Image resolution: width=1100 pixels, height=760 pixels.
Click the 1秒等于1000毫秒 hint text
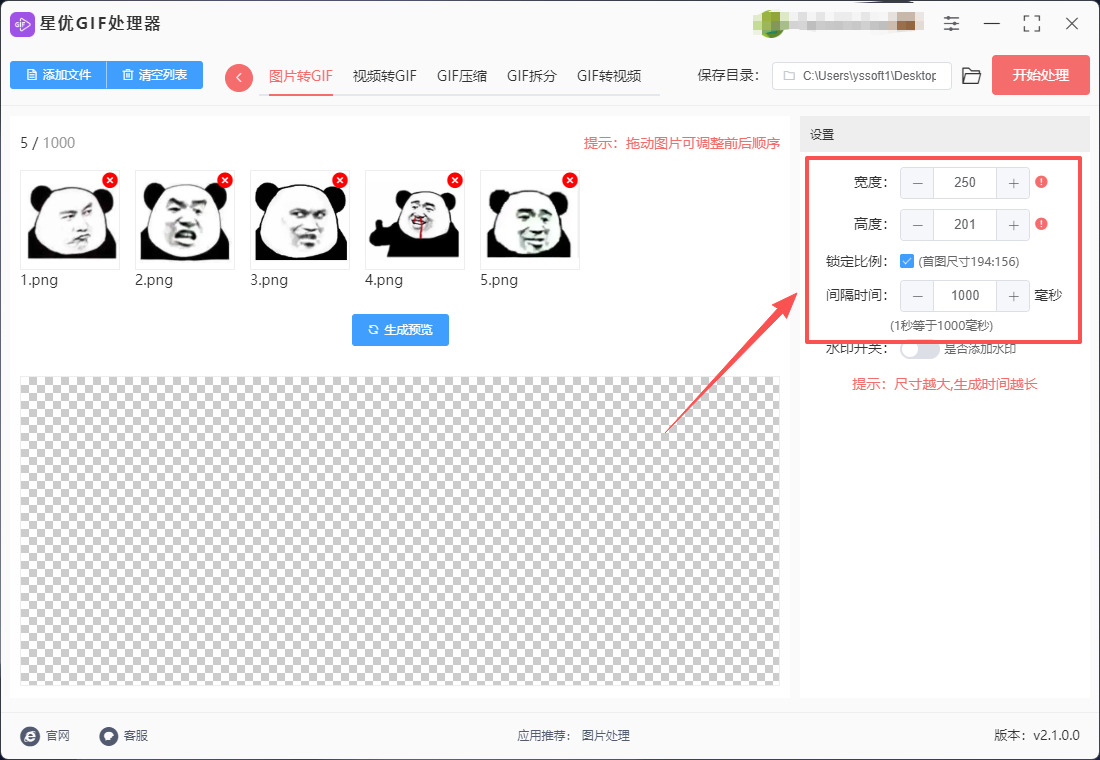point(941,326)
